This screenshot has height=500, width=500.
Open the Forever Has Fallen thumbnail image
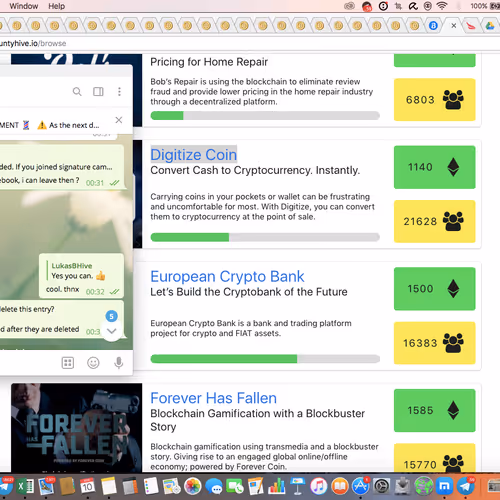77,428
